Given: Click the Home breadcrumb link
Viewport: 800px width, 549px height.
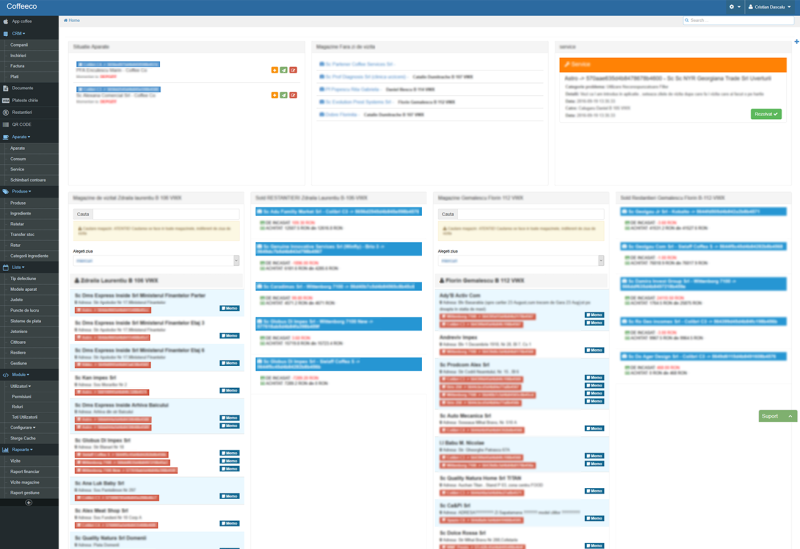Looking at the screenshot, I should [x=74, y=20].
